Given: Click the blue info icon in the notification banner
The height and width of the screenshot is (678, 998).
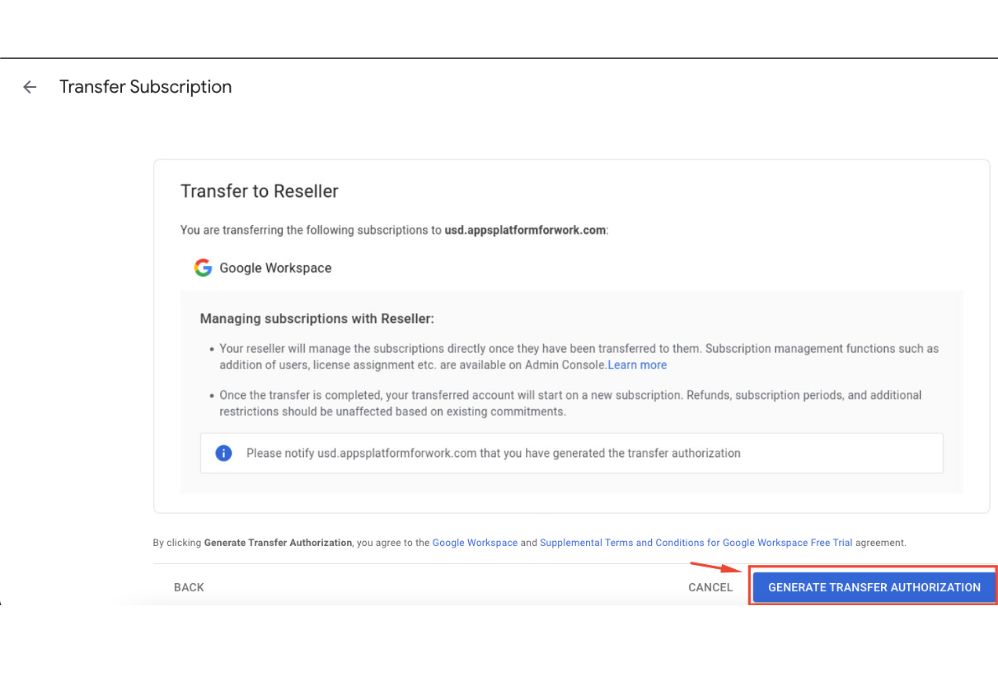Looking at the screenshot, I should [222, 453].
